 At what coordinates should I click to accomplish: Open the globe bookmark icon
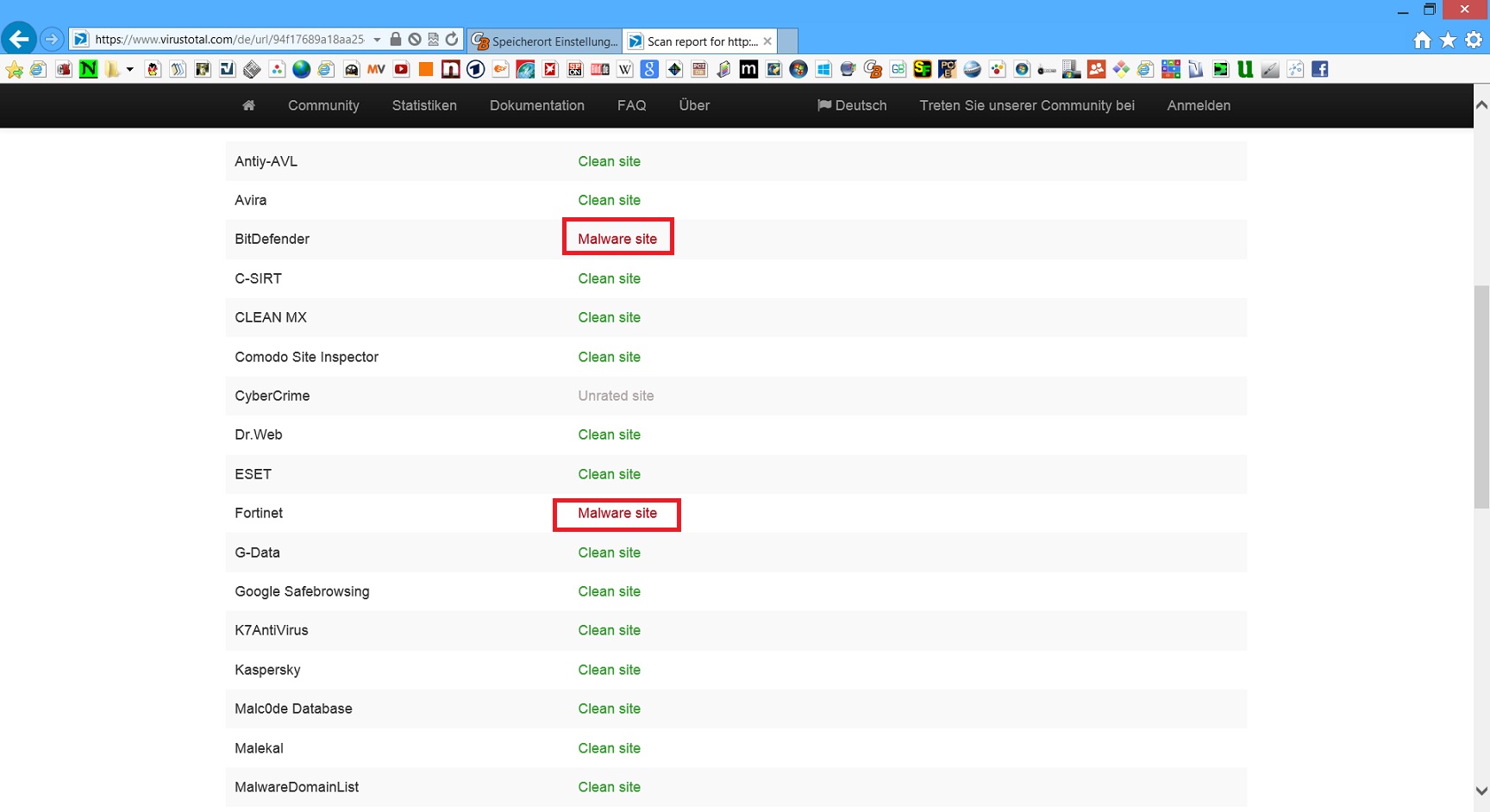pos(301,70)
